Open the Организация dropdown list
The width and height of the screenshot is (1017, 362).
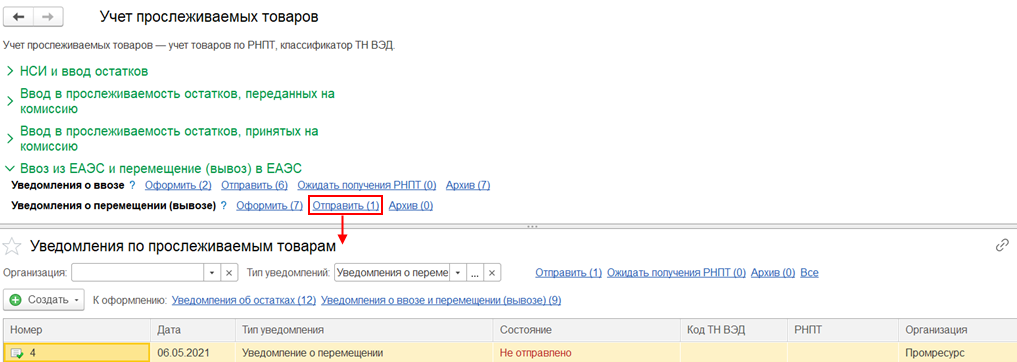pyautogui.click(x=212, y=273)
